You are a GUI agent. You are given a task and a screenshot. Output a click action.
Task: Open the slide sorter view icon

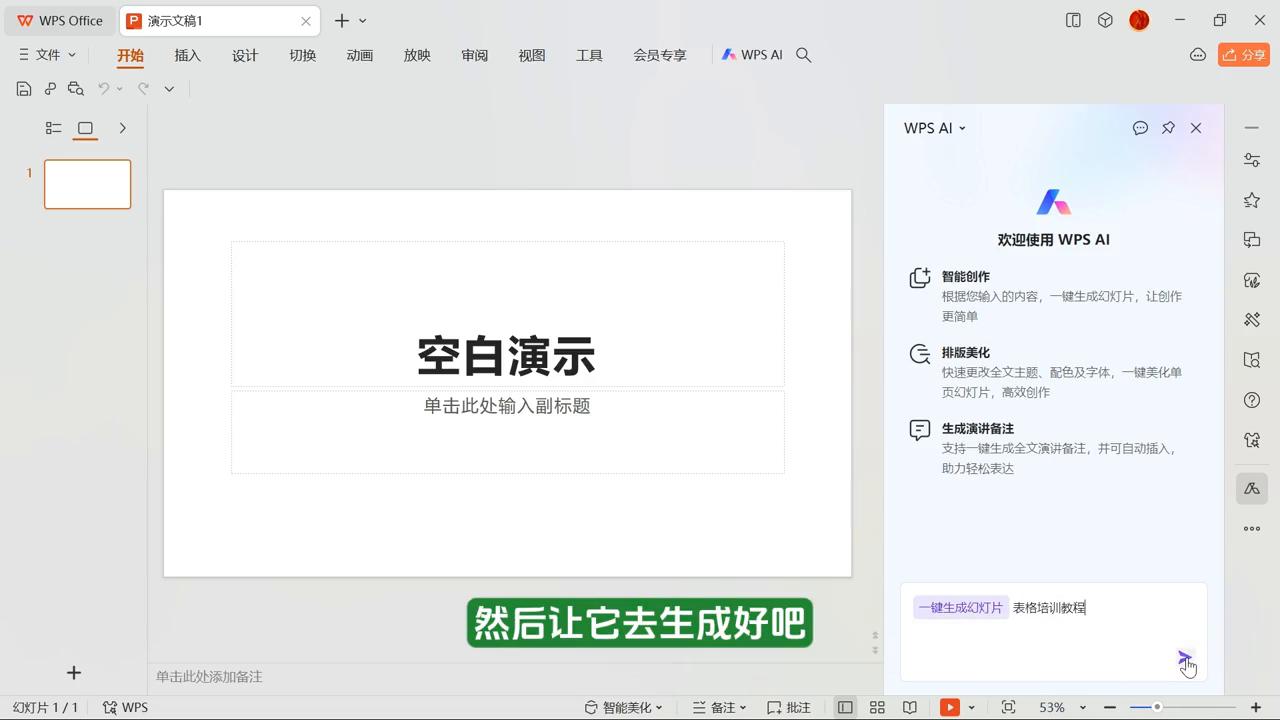point(878,707)
